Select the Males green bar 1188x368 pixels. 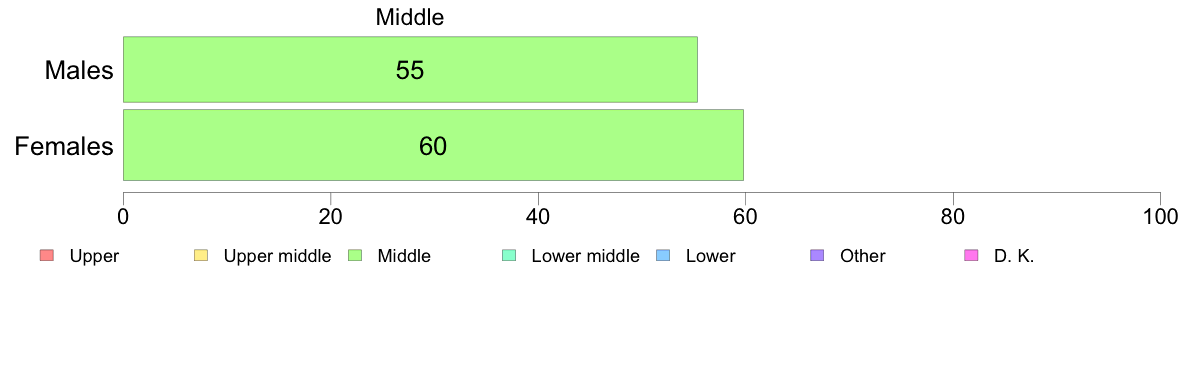tap(410, 69)
